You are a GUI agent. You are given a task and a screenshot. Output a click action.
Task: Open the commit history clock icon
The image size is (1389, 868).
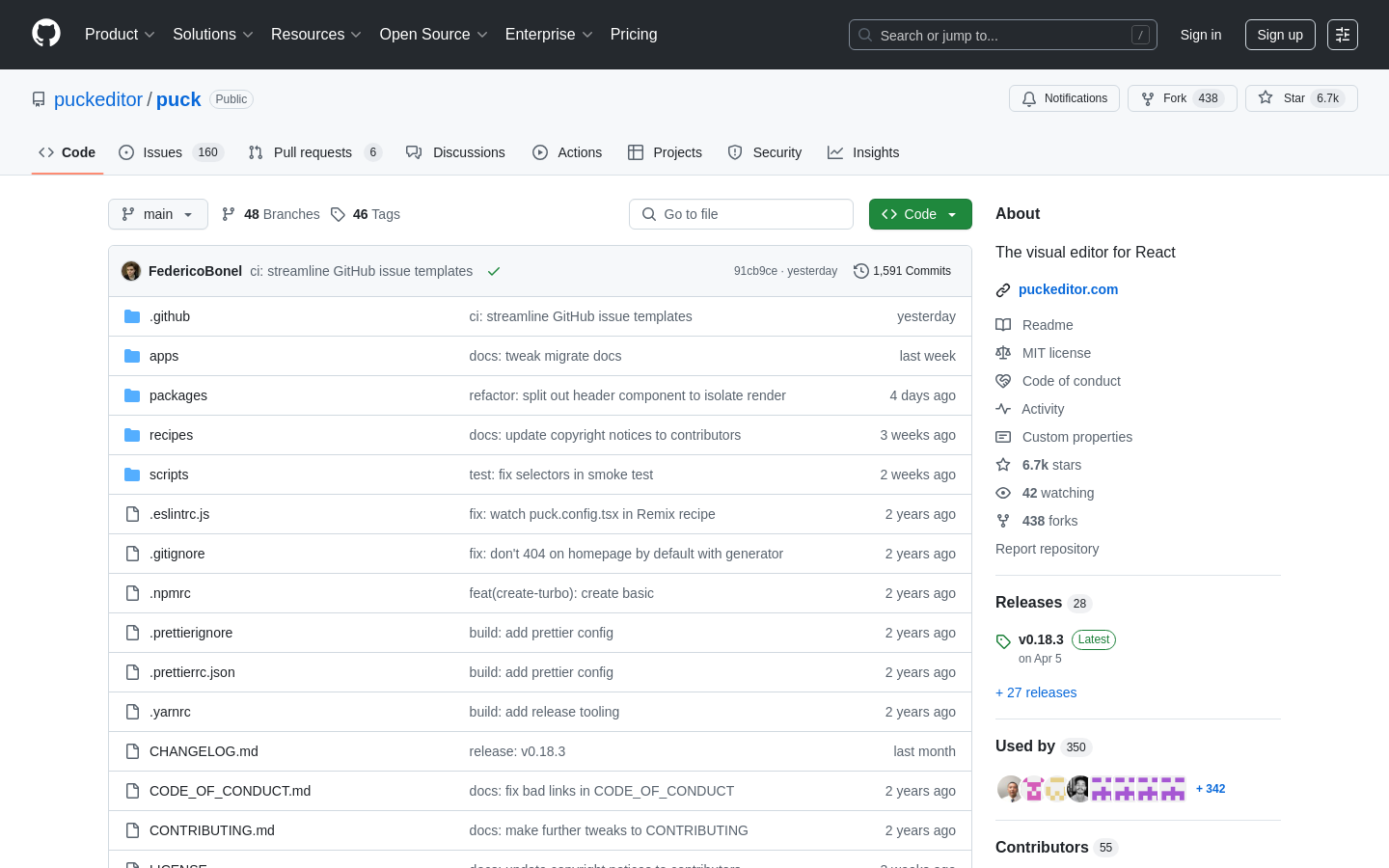coord(861,271)
